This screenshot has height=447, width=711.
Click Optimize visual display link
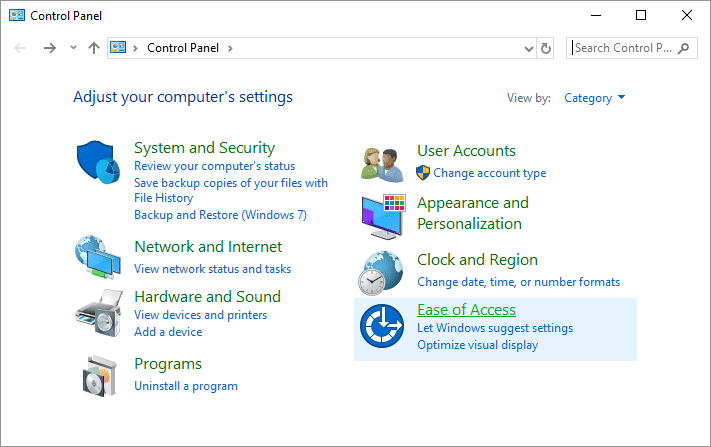click(477, 345)
